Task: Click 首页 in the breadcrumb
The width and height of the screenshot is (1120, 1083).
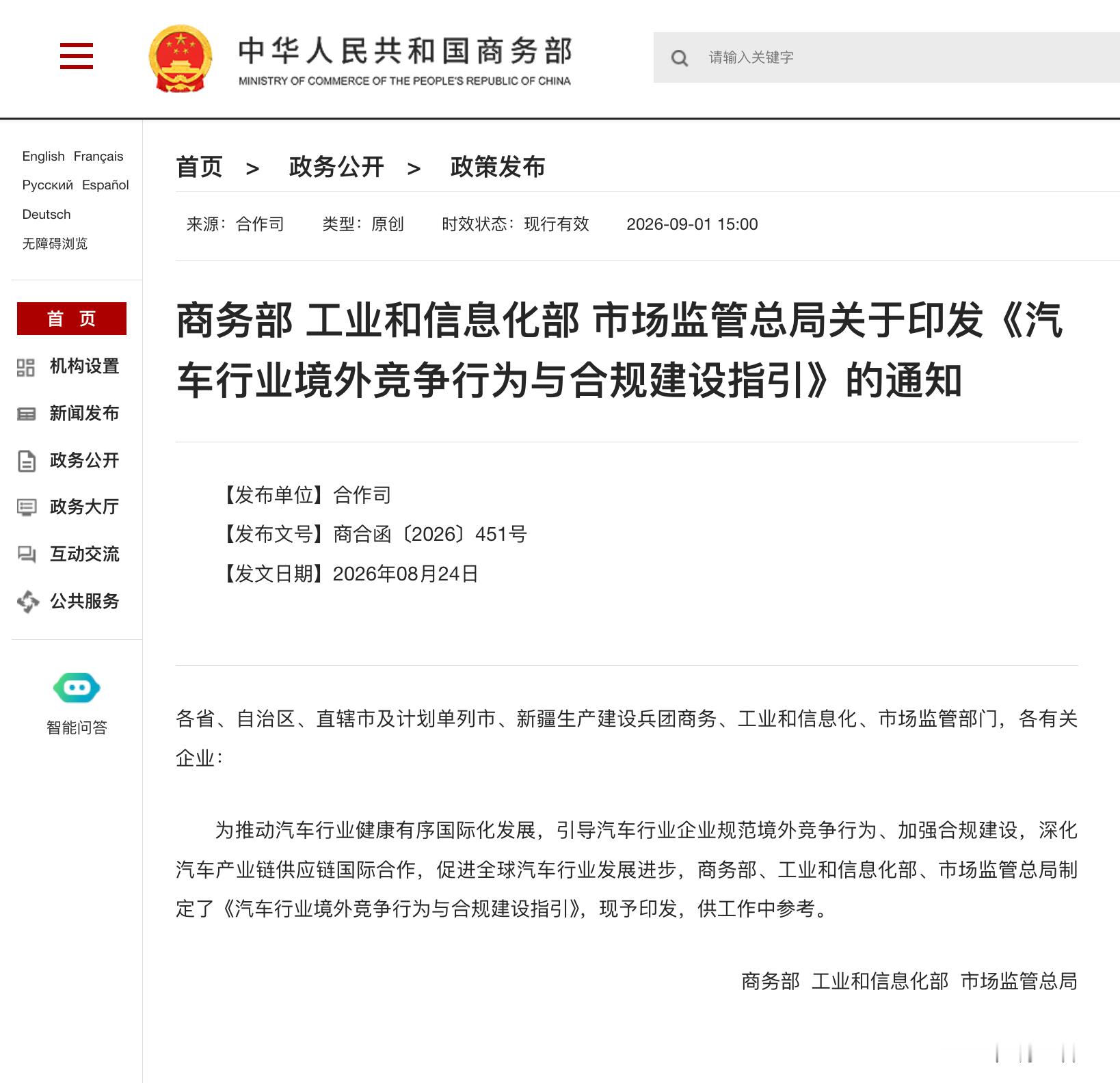Action: [199, 167]
